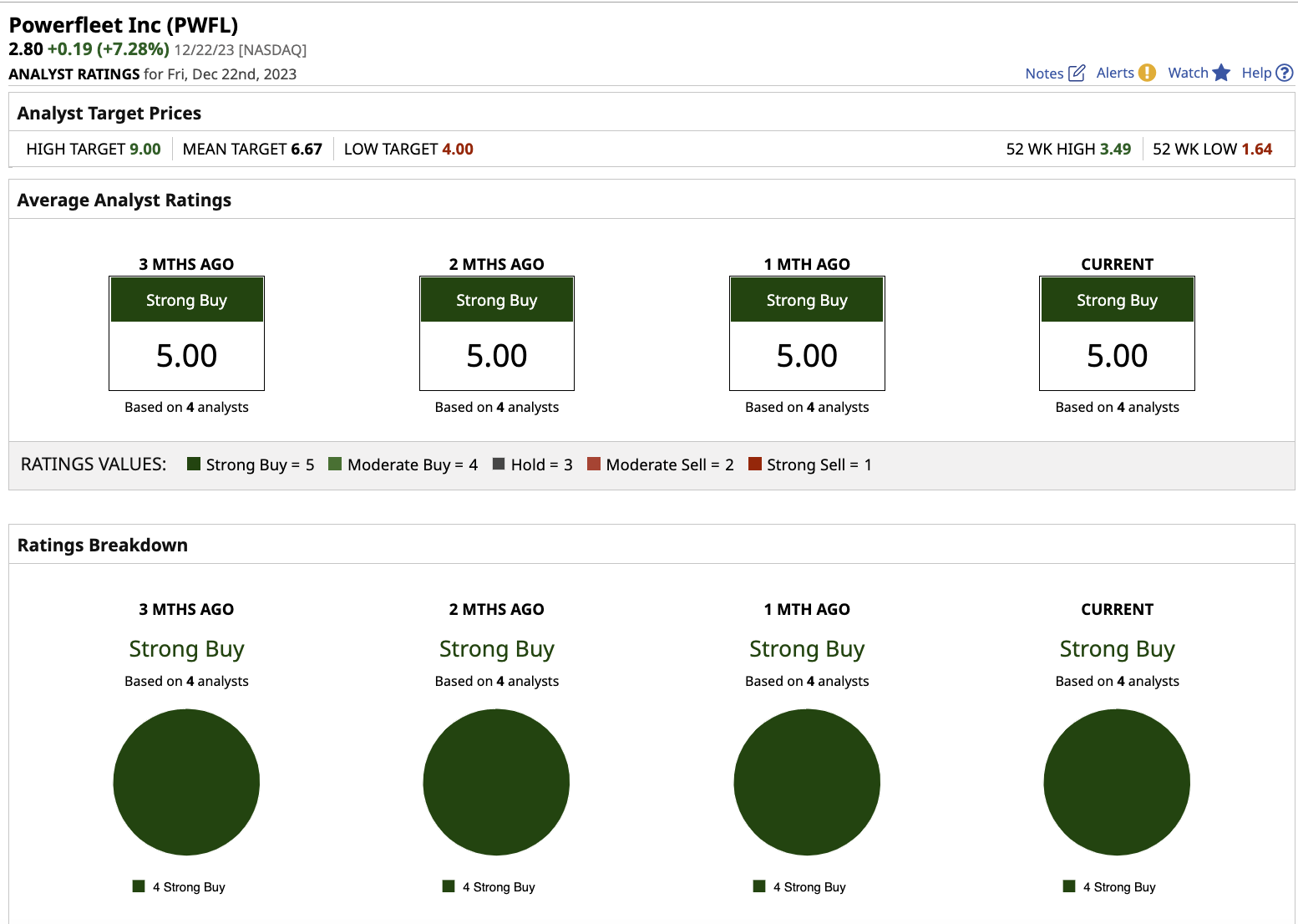Image resolution: width=1298 pixels, height=924 pixels.
Task: Click the Strong Sell = 1 red swatch
Action: (x=755, y=465)
